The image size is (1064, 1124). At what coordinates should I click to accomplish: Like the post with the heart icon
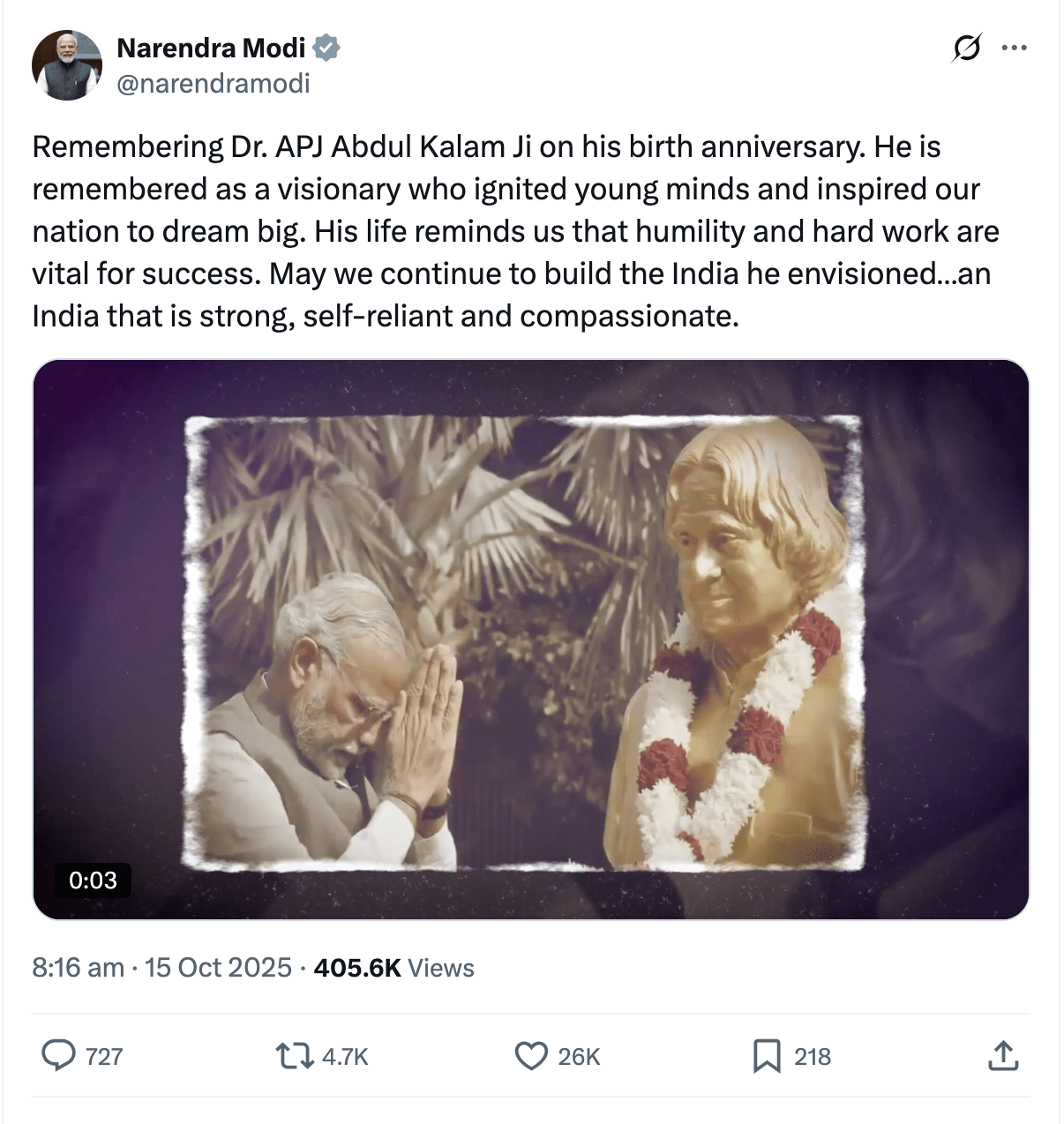coord(531,1055)
